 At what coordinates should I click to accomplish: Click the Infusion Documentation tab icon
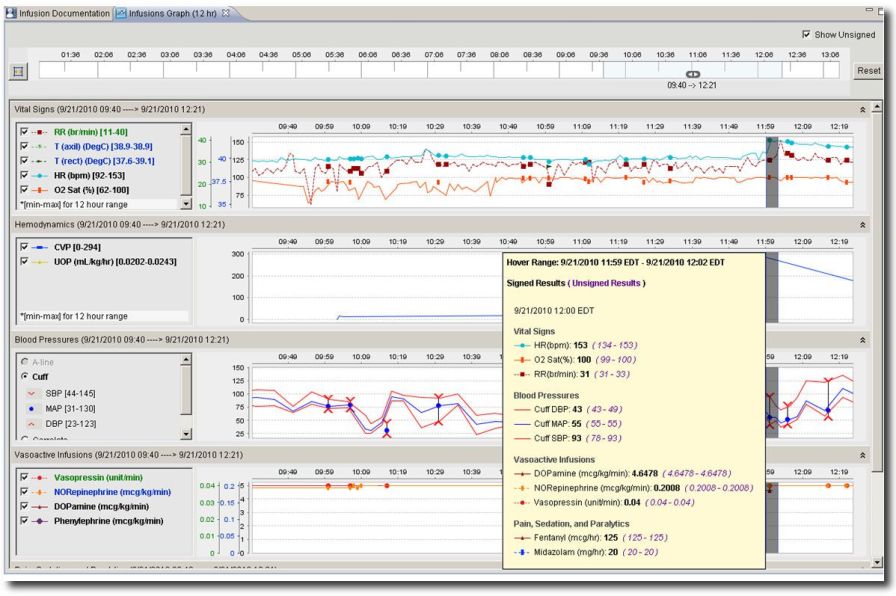tap(11, 13)
